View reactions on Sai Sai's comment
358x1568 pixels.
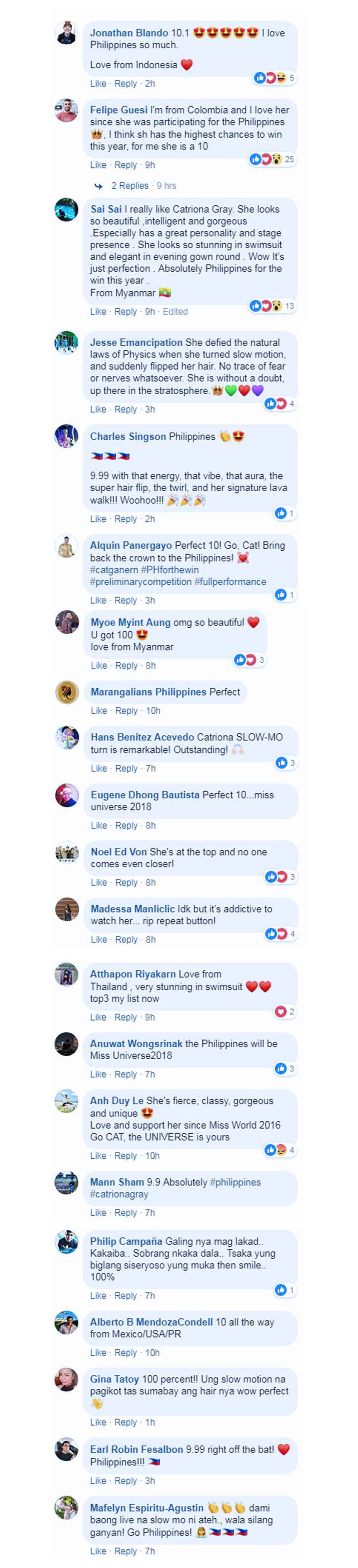(x=272, y=306)
